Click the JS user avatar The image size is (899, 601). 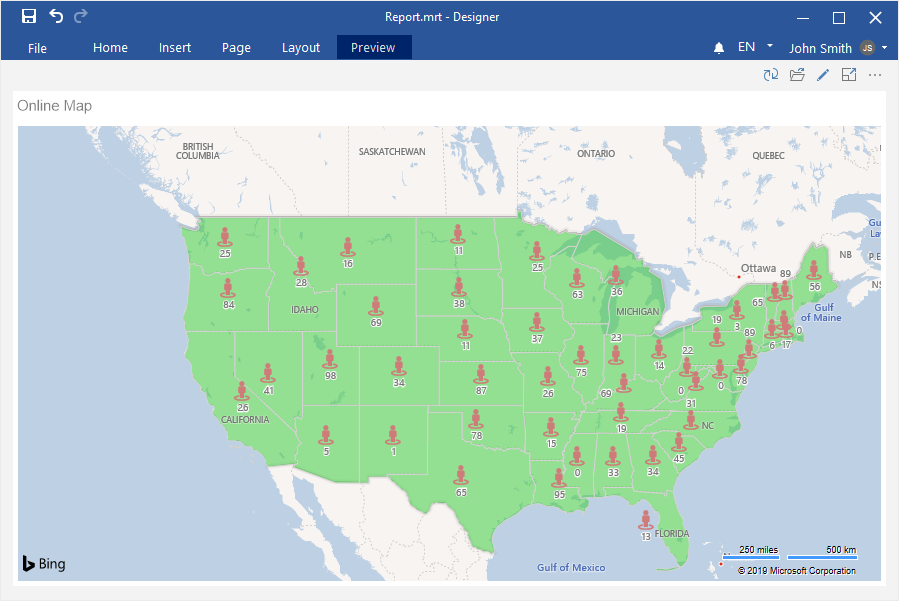[867, 48]
